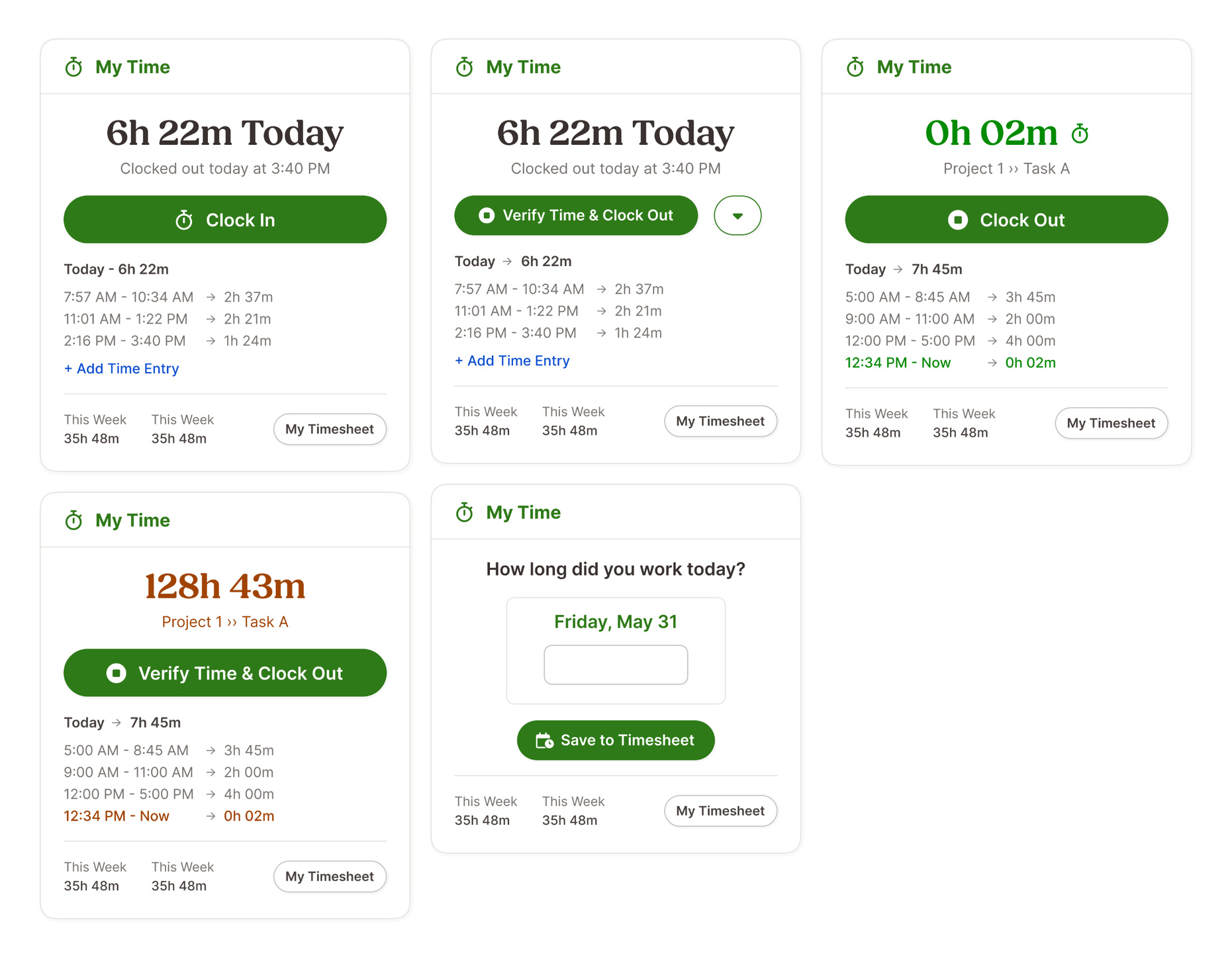Click Save to Timesheet

(x=615, y=741)
